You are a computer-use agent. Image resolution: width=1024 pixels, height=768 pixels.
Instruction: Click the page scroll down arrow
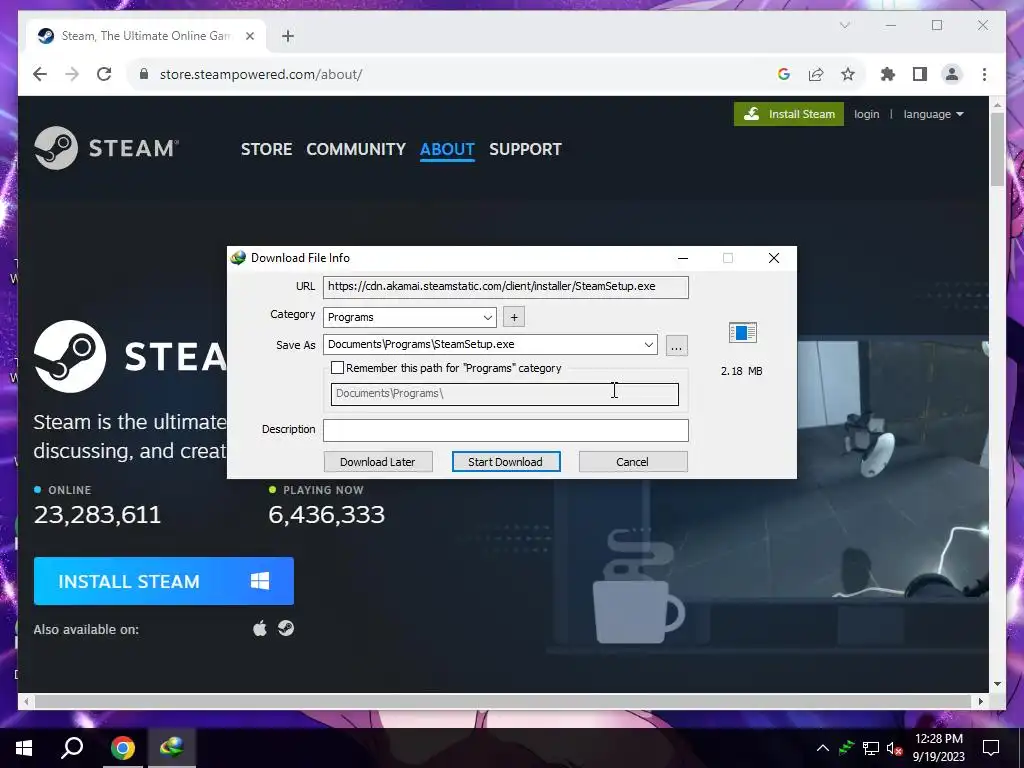click(997, 684)
